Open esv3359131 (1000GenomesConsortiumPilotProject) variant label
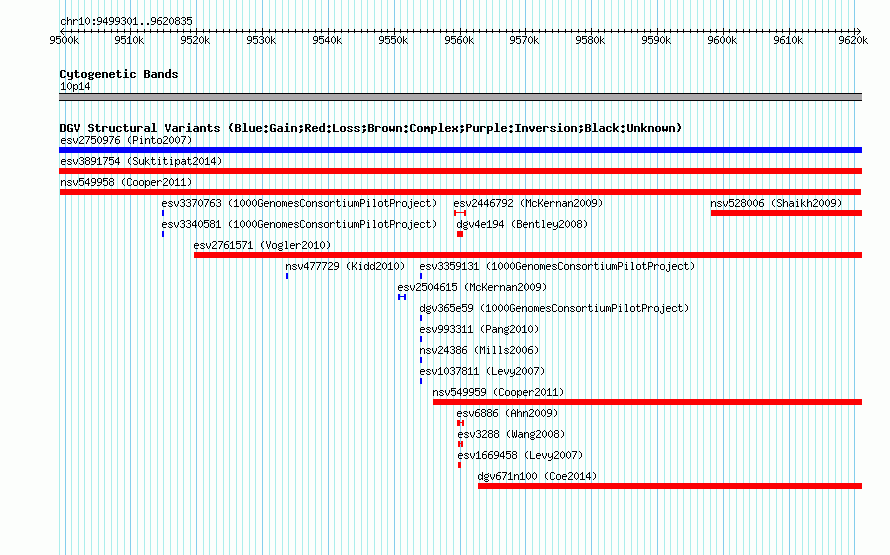This screenshot has width=890, height=555. pyautogui.click(x=557, y=266)
